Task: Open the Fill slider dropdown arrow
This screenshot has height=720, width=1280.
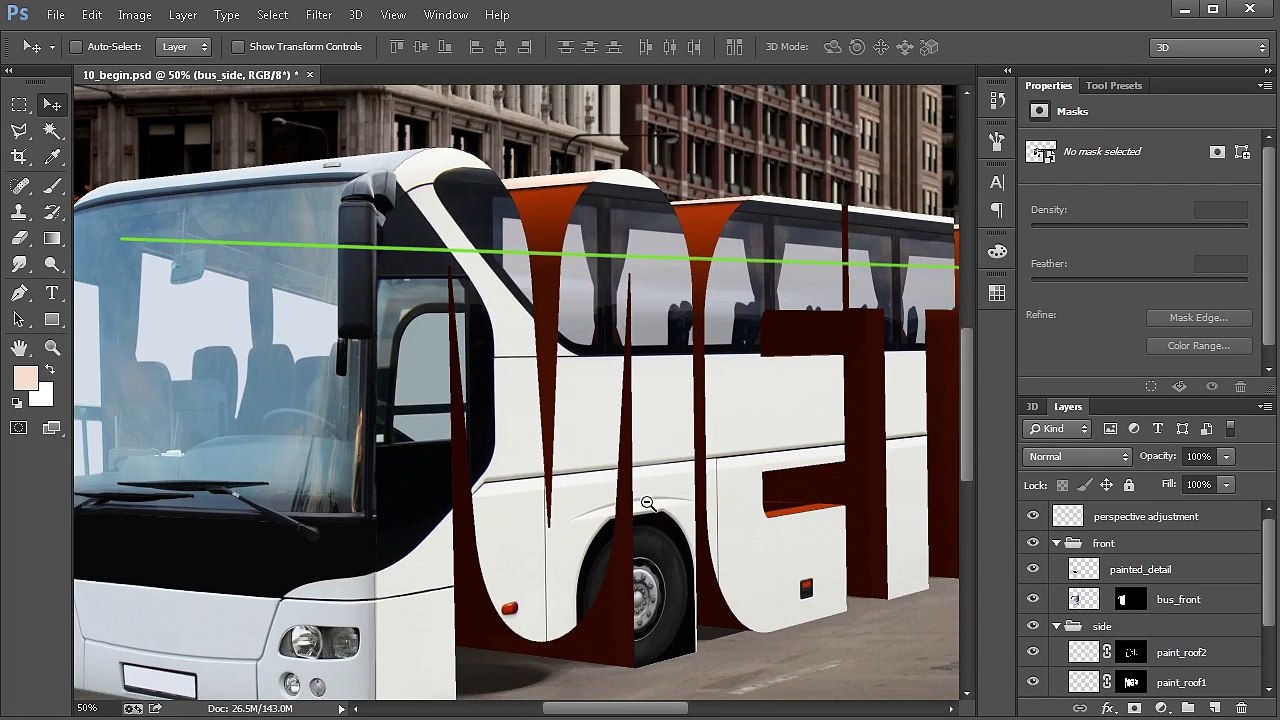Action: [1226, 485]
